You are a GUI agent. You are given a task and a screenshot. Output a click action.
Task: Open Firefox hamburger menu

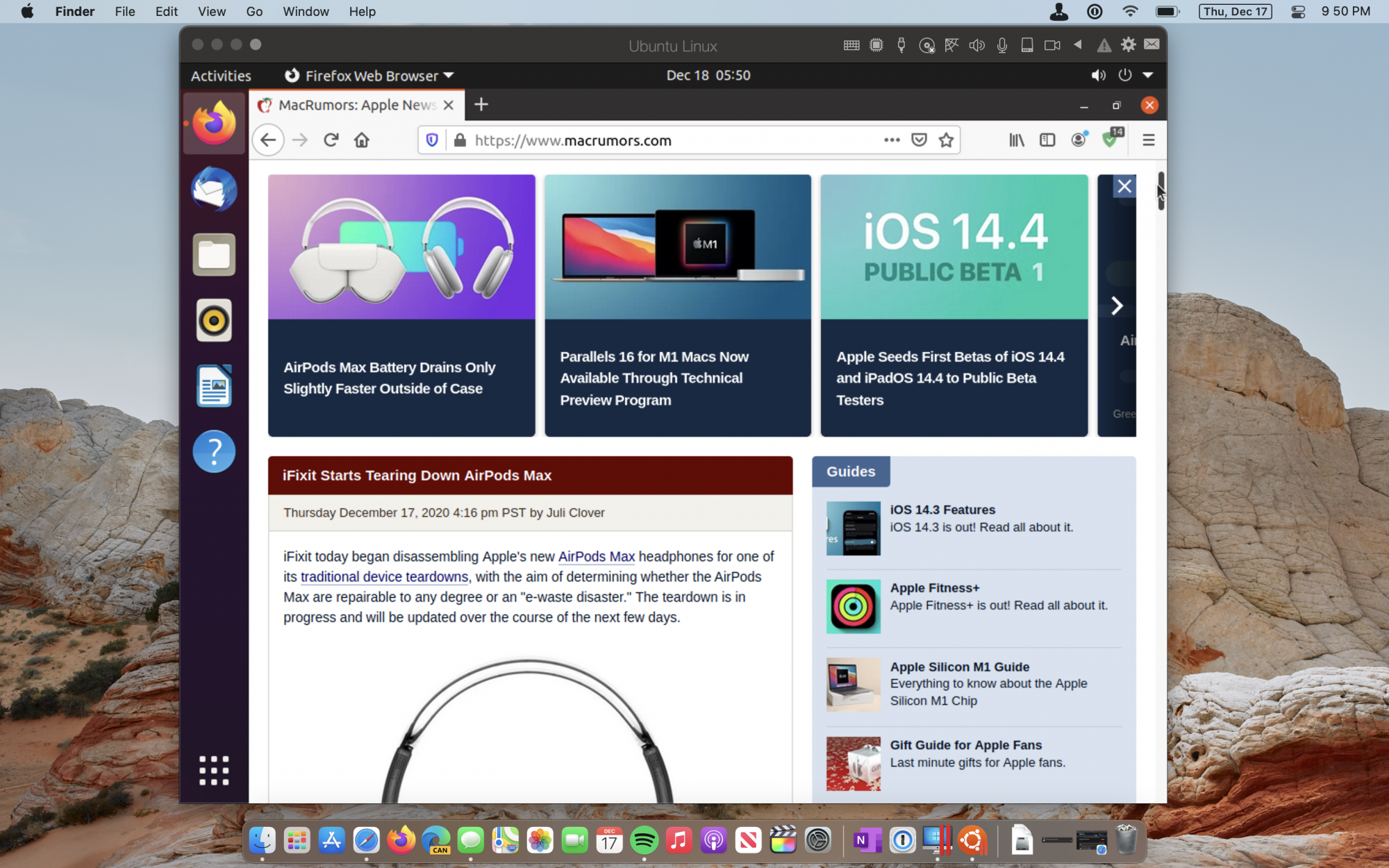click(x=1149, y=140)
